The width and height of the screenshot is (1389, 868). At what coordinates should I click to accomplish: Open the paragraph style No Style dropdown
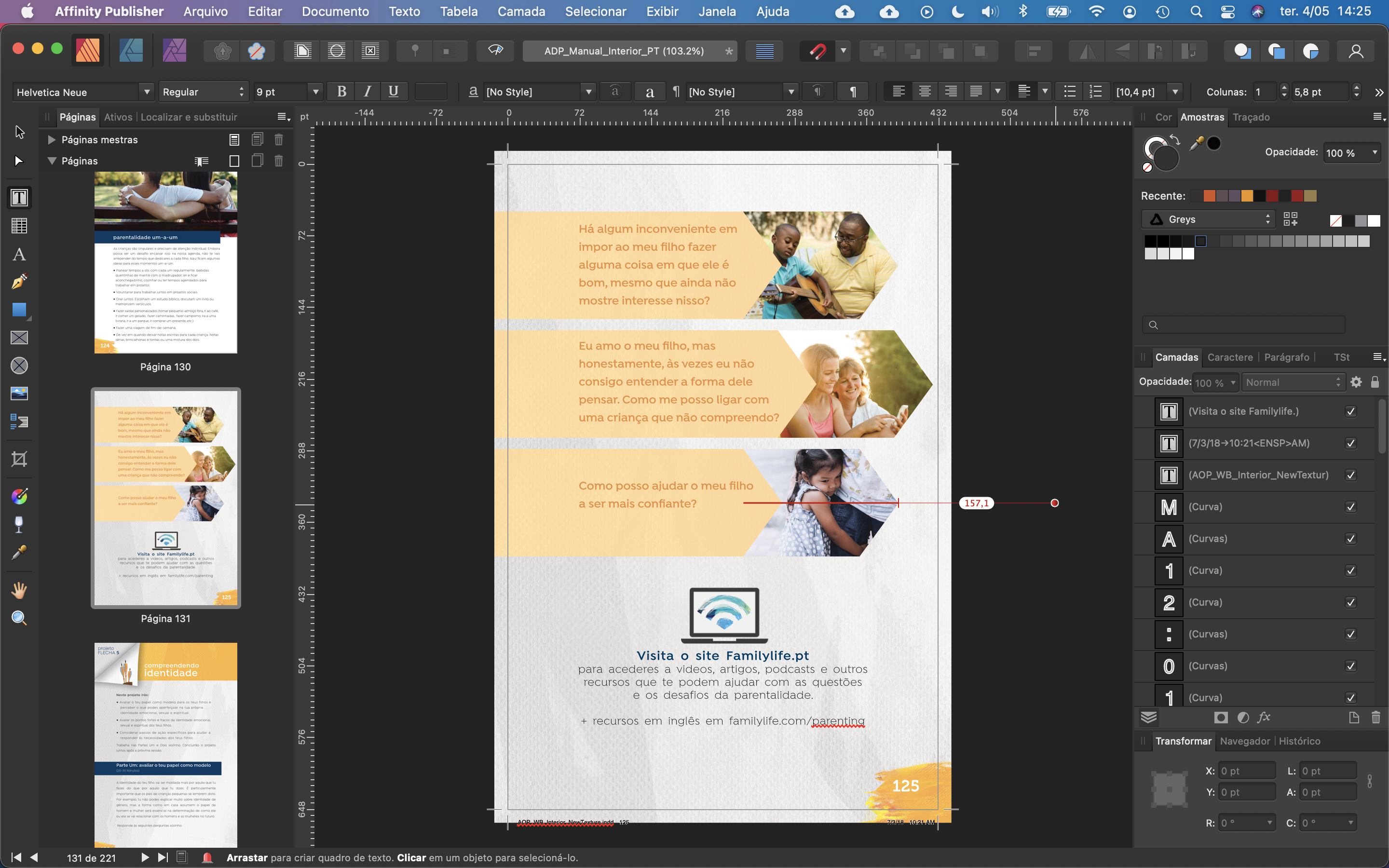coord(791,92)
